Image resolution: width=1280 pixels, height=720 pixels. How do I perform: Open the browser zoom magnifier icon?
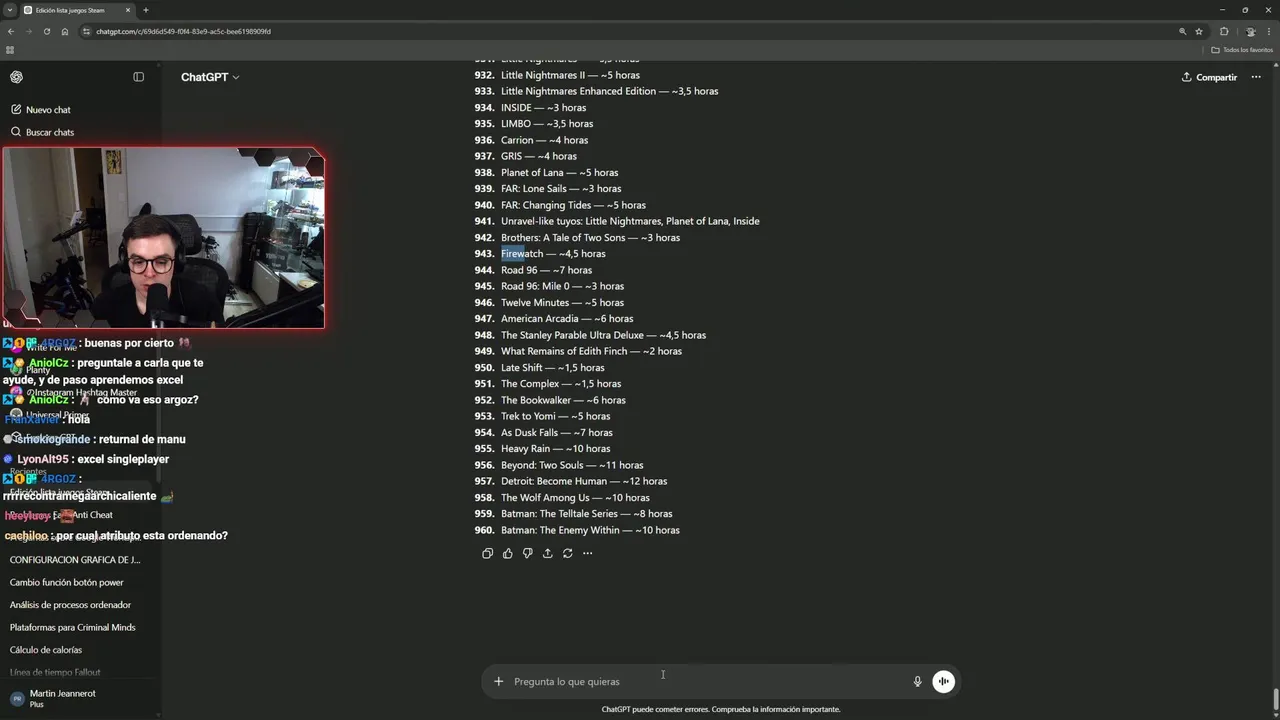pyautogui.click(x=1182, y=31)
